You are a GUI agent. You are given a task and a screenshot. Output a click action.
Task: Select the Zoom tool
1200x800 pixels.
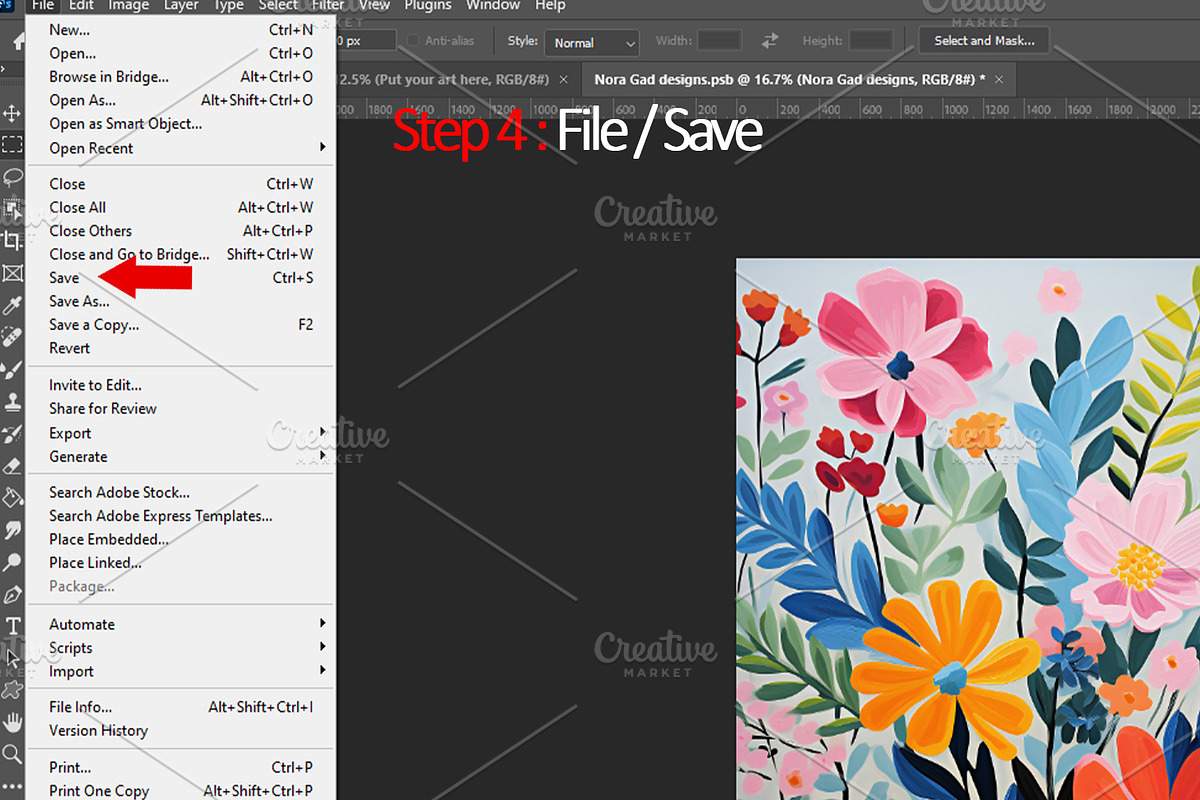coord(12,754)
